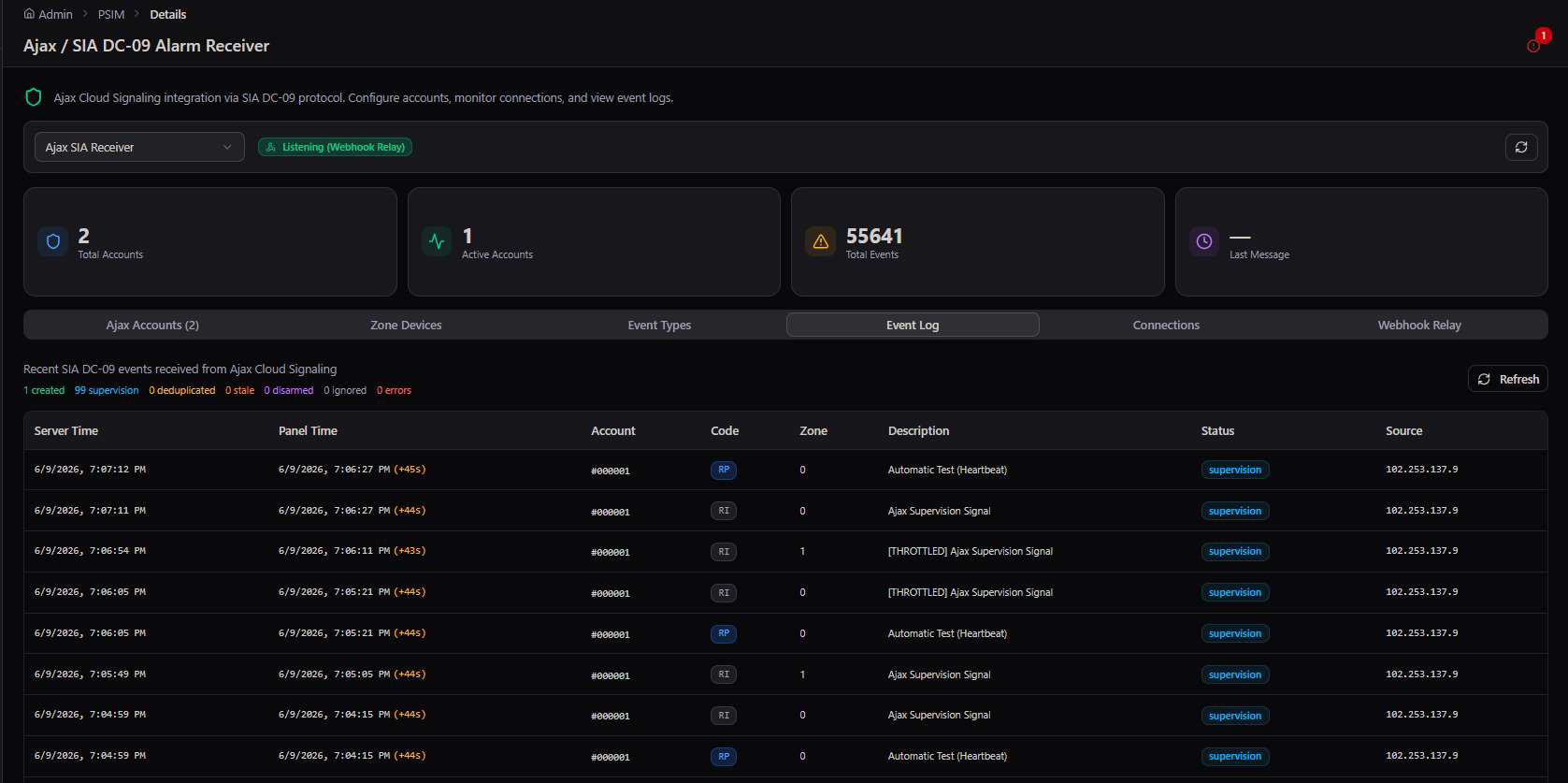The width and height of the screenshot is (1568, 783).
Task: Click the Code column header
Action: point(725,430)
